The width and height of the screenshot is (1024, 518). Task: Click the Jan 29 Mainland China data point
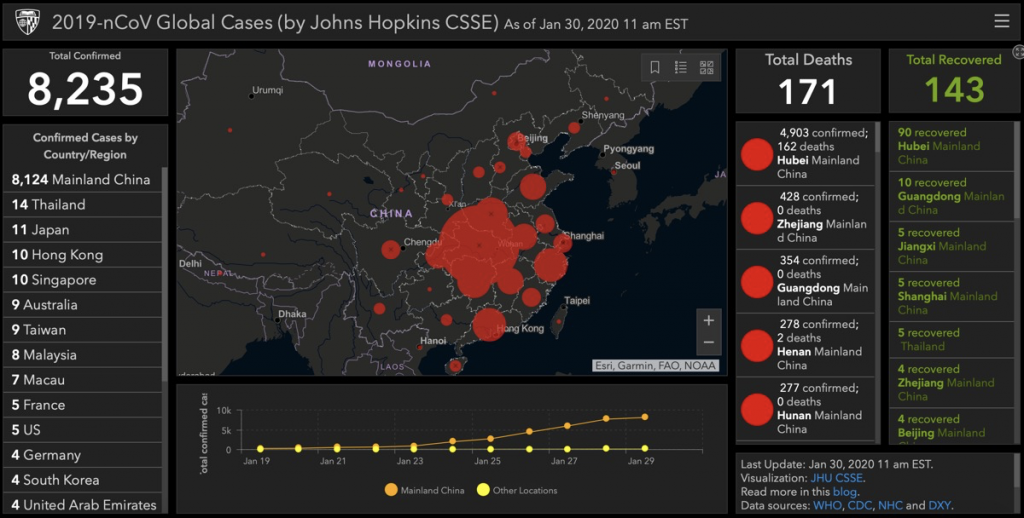[x=644, y=417]
